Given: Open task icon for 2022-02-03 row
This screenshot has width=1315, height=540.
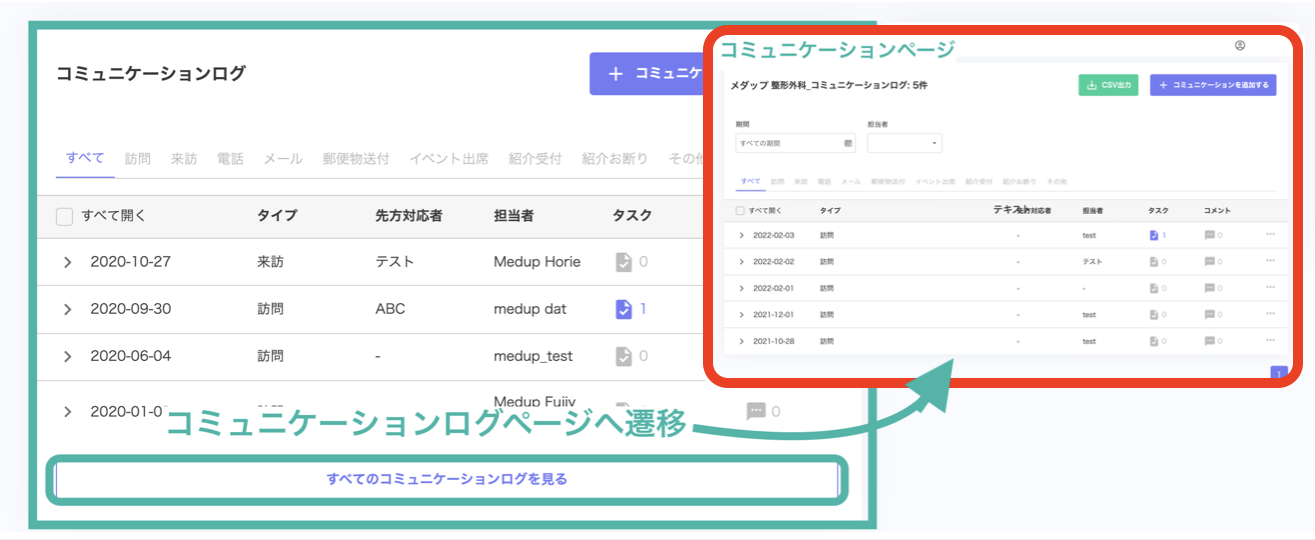Looking at the screenshot, I should point(1154,235).
